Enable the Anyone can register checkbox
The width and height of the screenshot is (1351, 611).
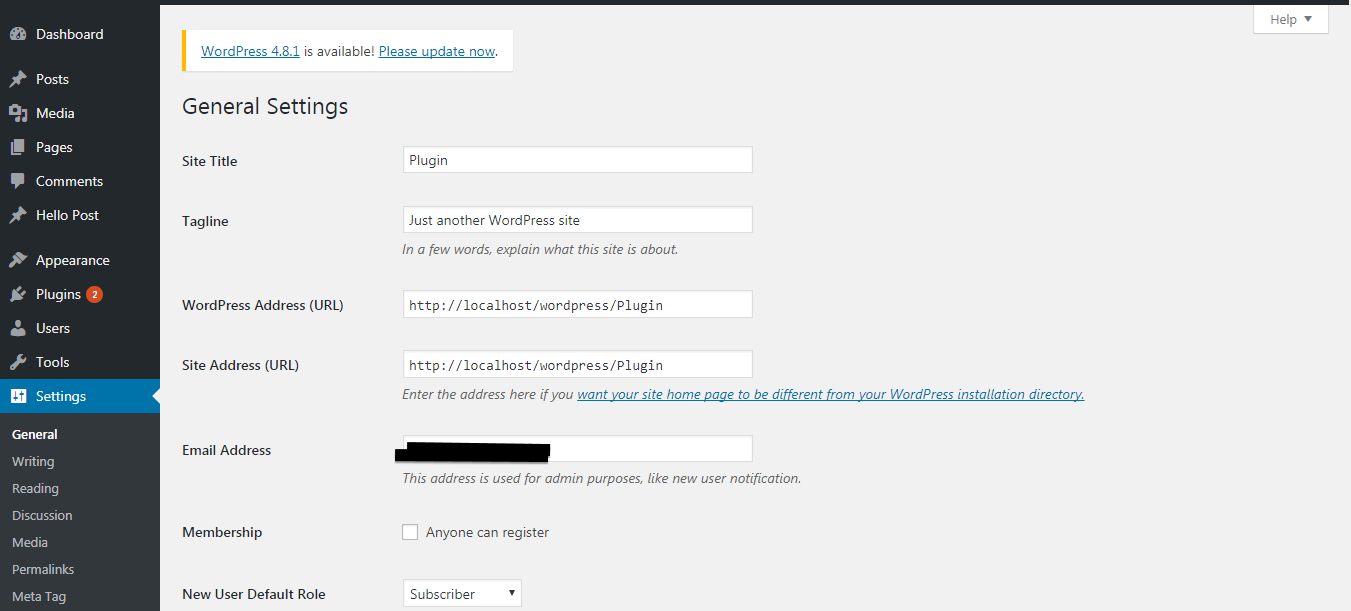[410, 532]
